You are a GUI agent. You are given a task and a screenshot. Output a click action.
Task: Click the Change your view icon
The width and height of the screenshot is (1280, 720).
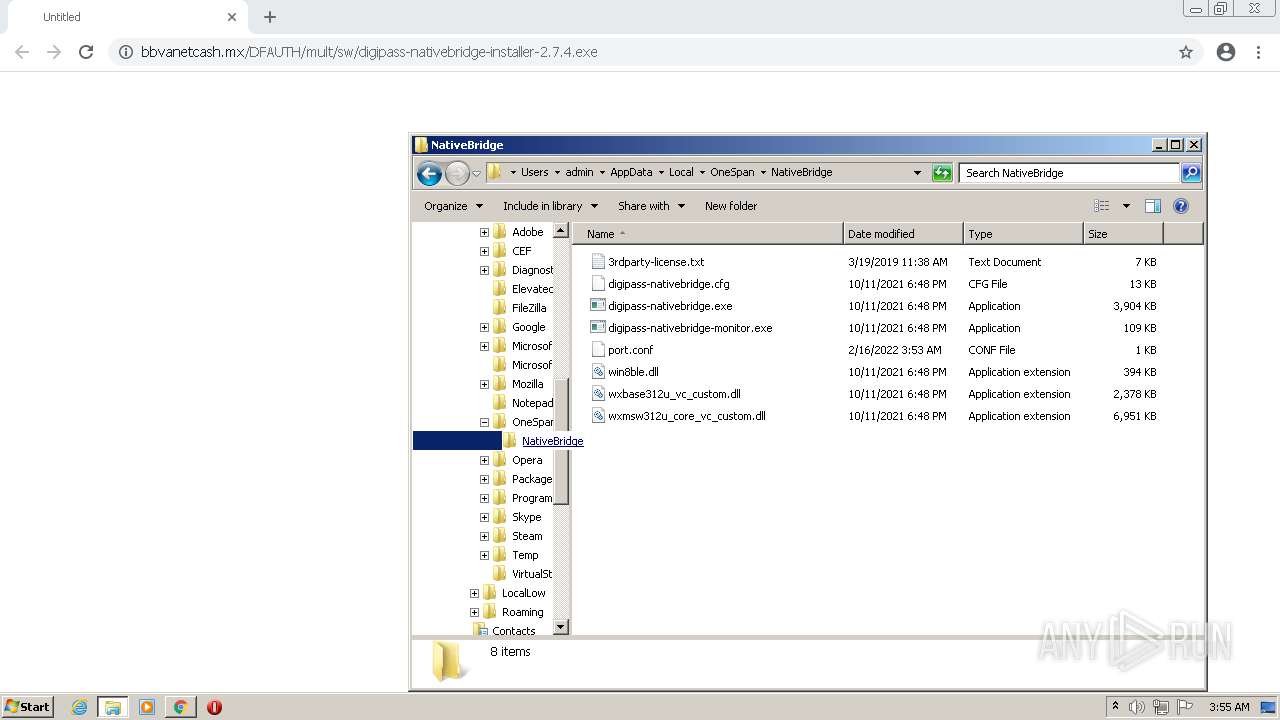(x=1102, y=206)
